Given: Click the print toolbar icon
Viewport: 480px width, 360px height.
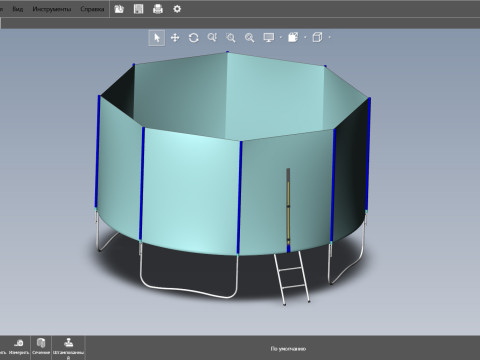Looking at the screenshot, I should [x=158, y=9].
